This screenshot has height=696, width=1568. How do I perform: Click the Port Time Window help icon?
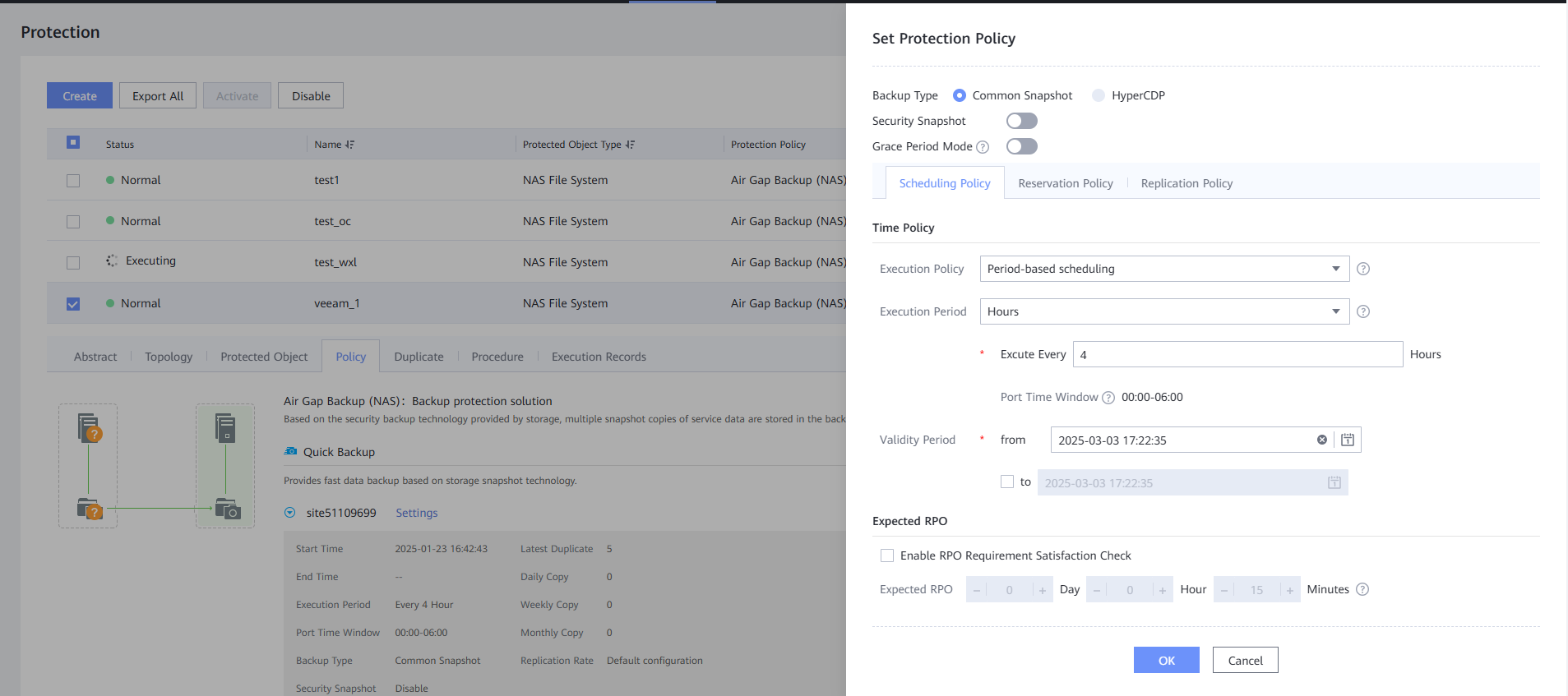[1108, 398]
